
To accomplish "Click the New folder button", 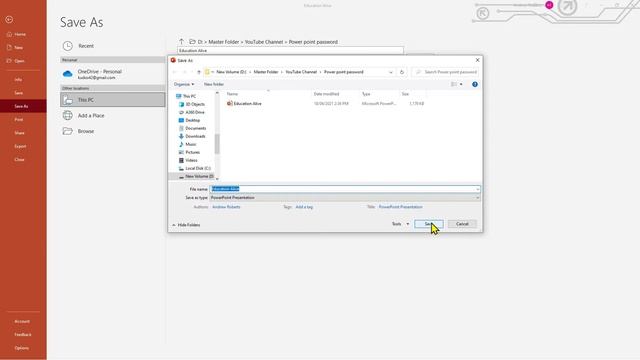I will point(214,84).
